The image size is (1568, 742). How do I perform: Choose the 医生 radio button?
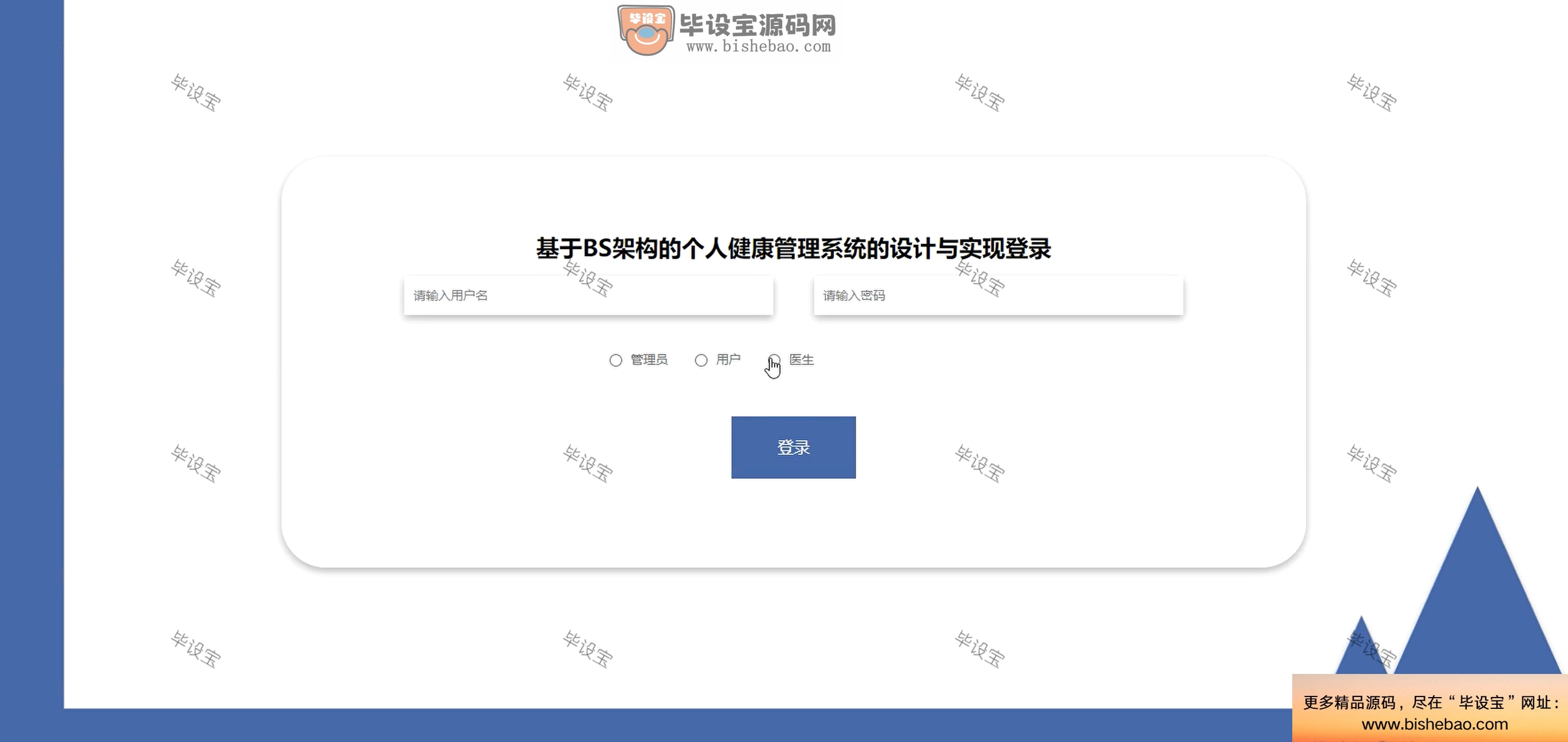click(775, 360)
